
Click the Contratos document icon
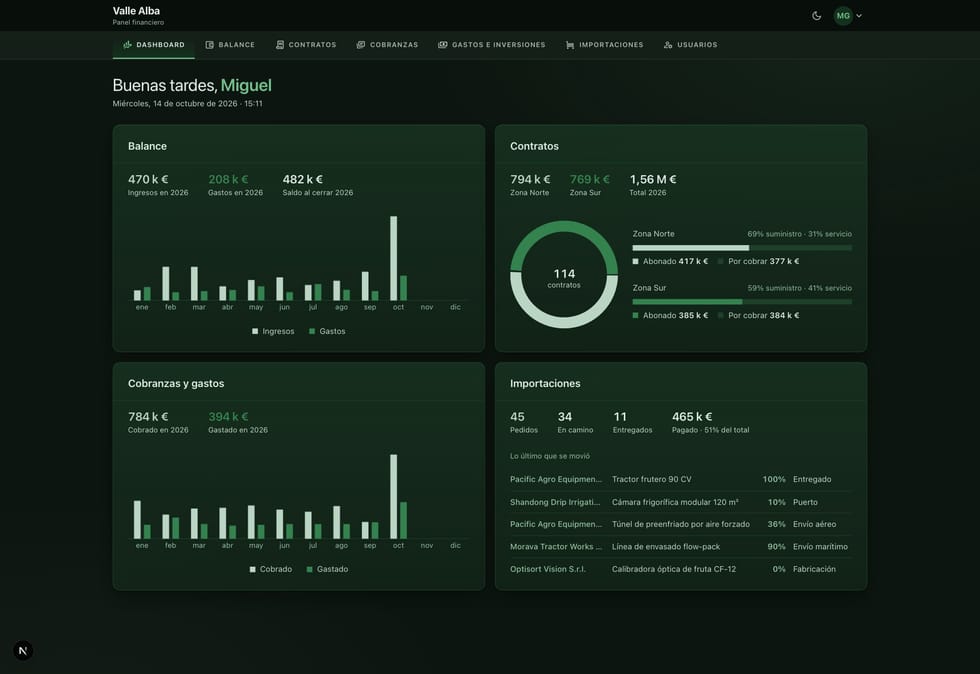pyautogui.click(x=280, y=45)
